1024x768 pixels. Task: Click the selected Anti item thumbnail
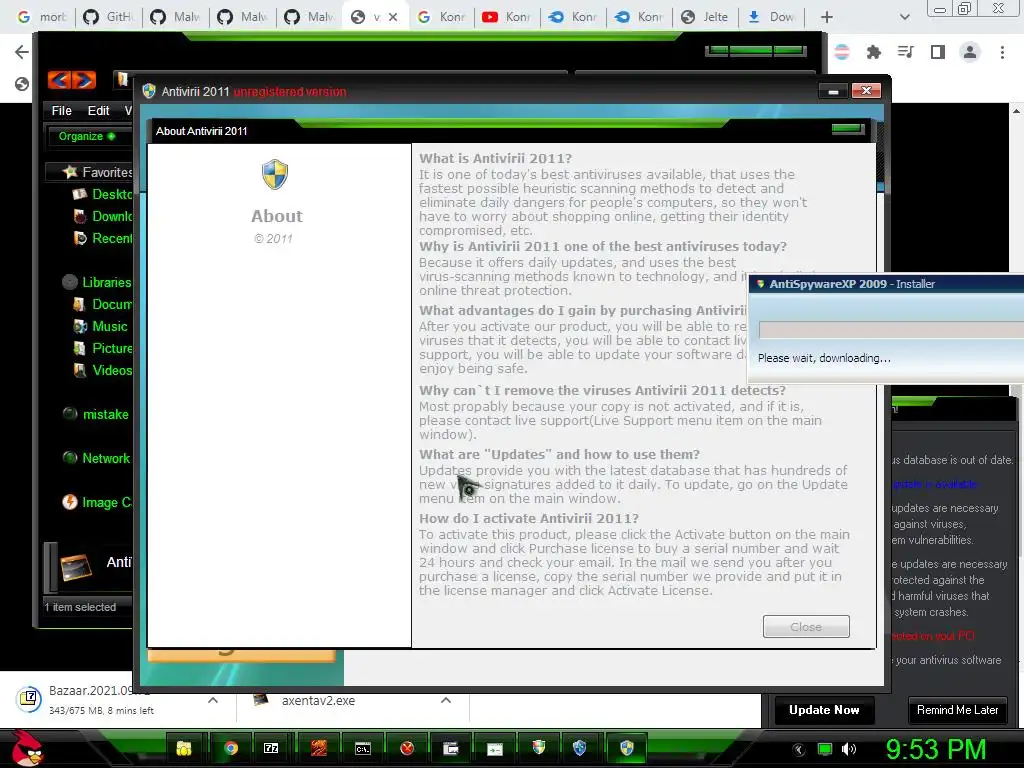pos(76,566)
